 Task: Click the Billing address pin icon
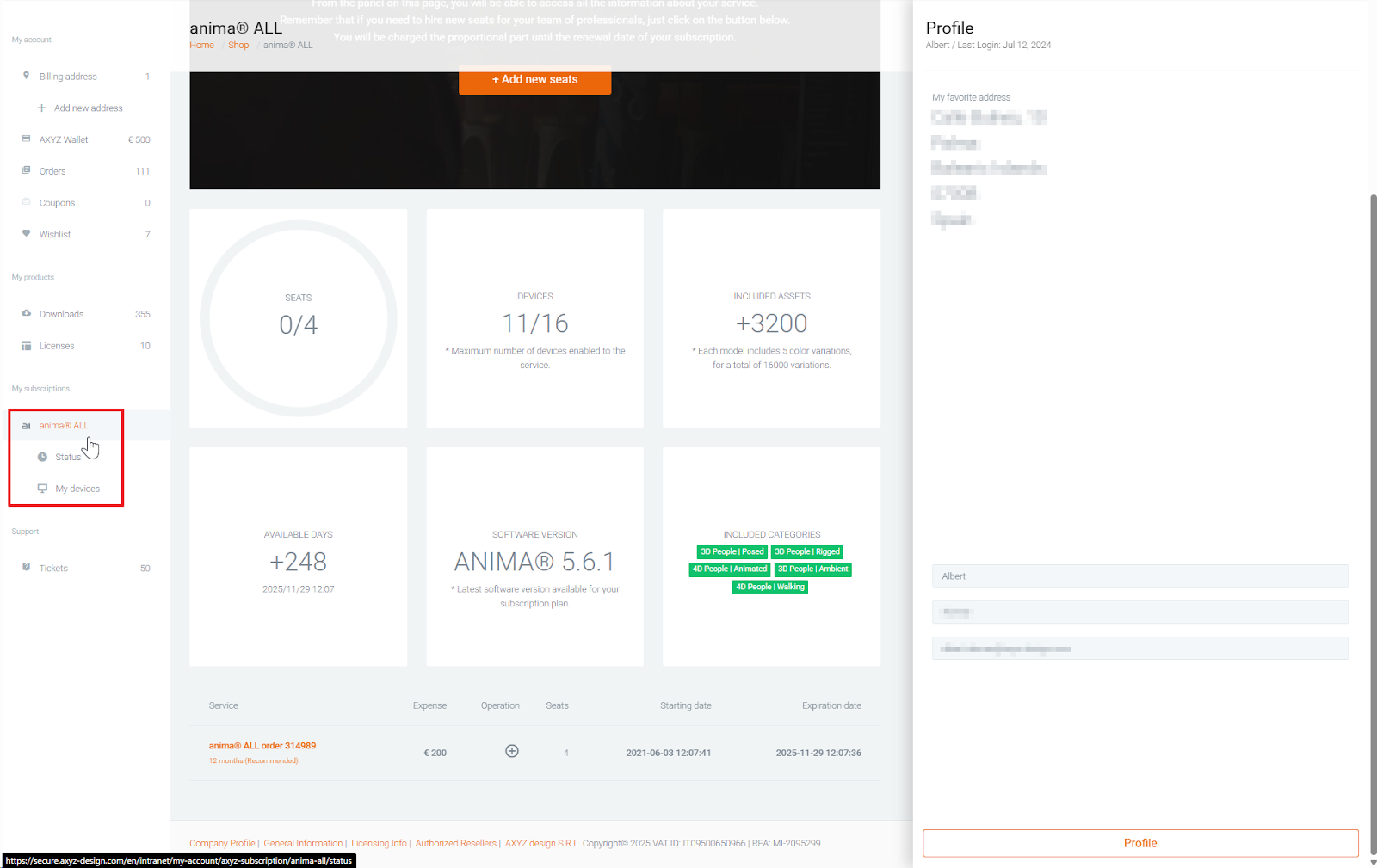pos(26,76)
